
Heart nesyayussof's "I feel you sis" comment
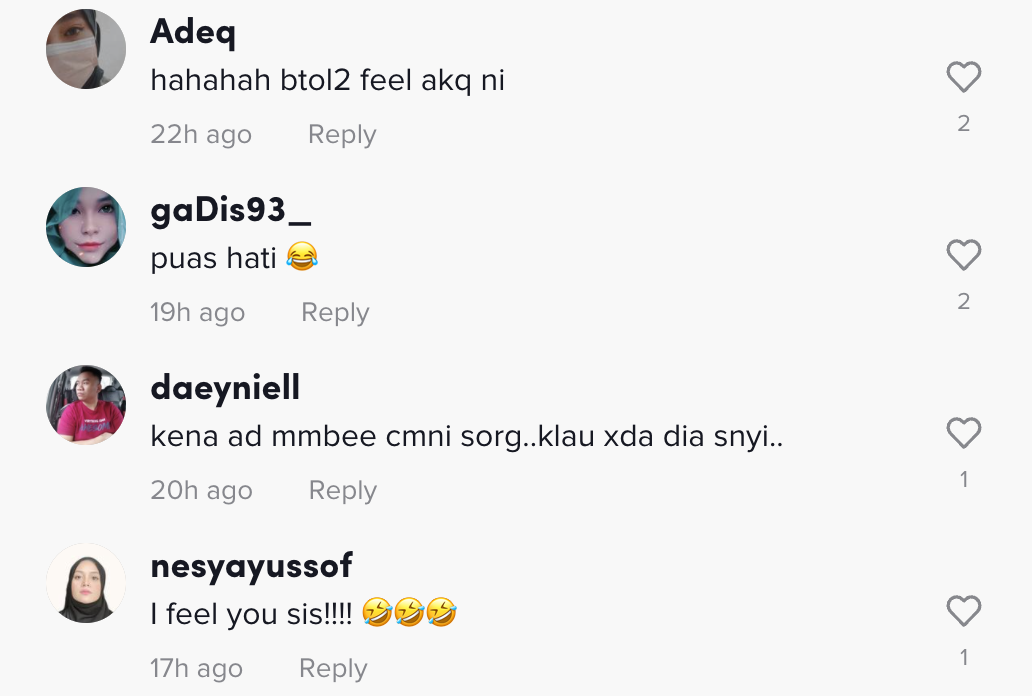(963, 611)
